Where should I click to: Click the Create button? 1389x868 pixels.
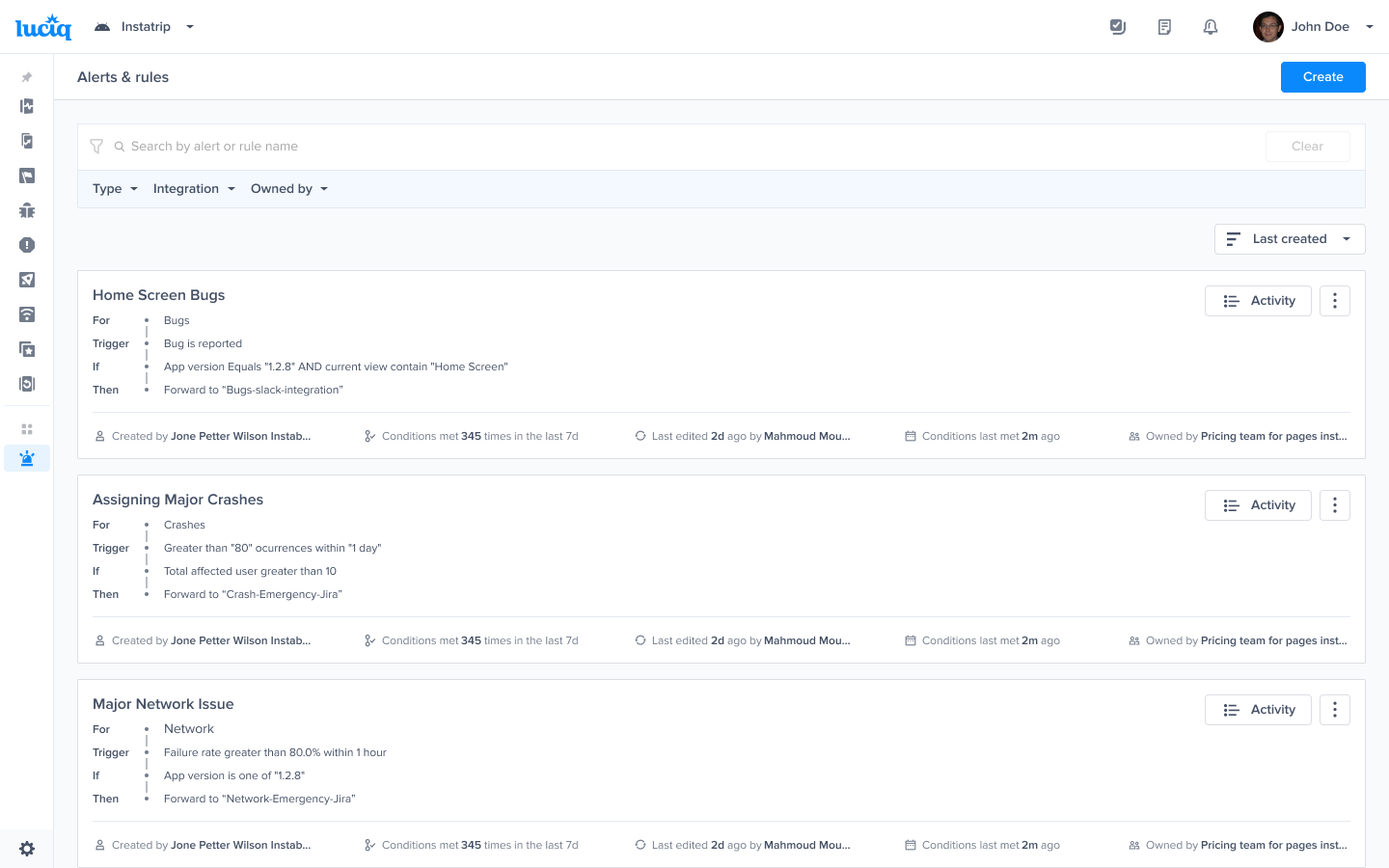pos(1322,77)
